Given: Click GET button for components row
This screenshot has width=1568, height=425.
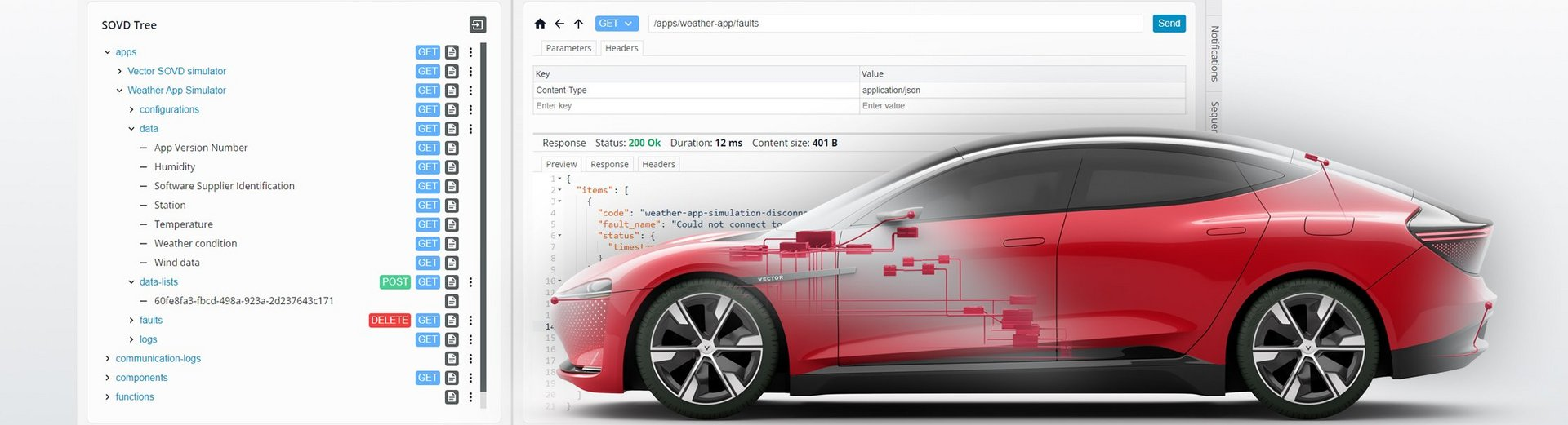Looking at the screenshot, I should (x=428, y=378).
